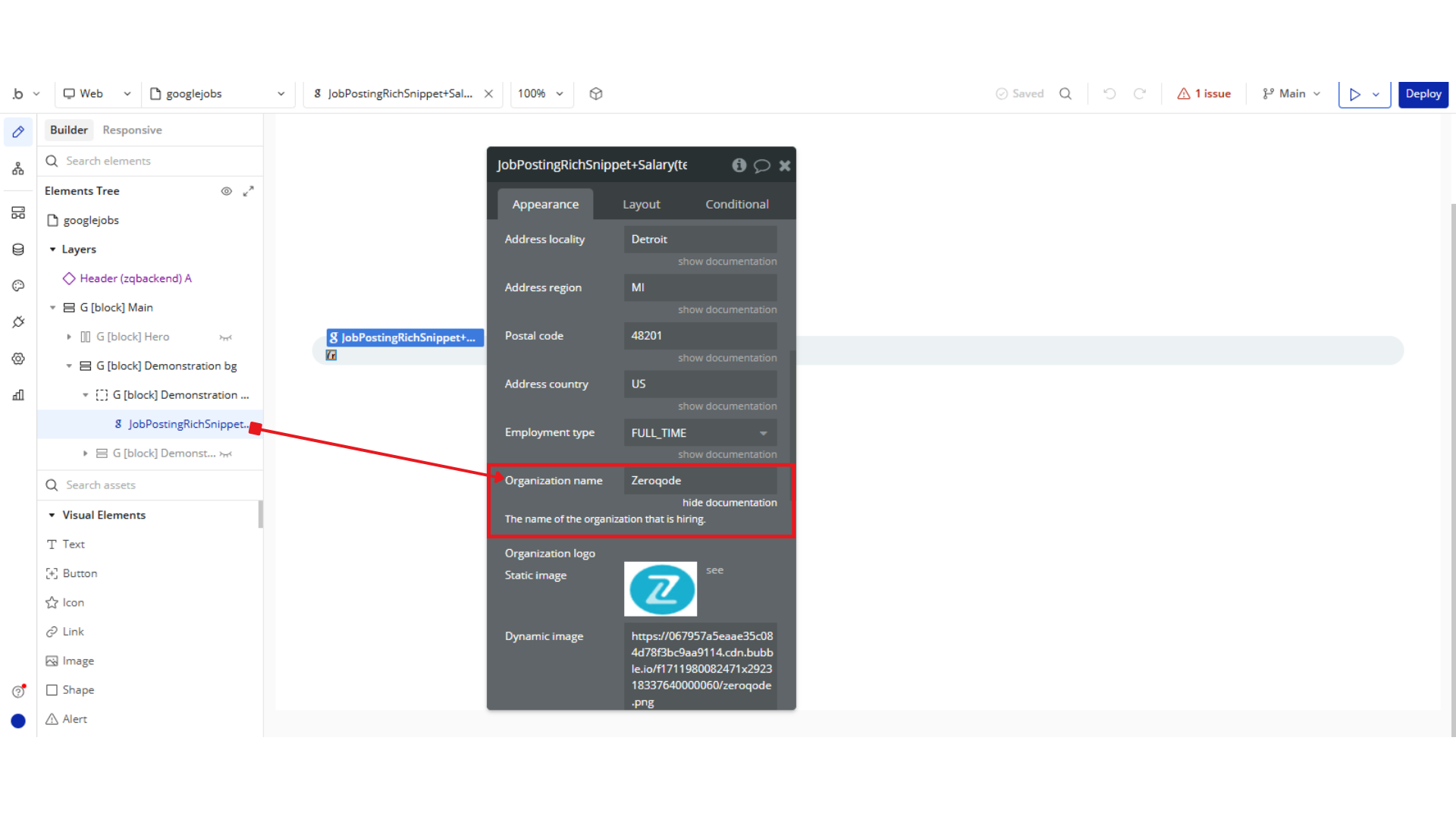Click the Deploy button
1456x819 pixels.
coord(1423,94)
